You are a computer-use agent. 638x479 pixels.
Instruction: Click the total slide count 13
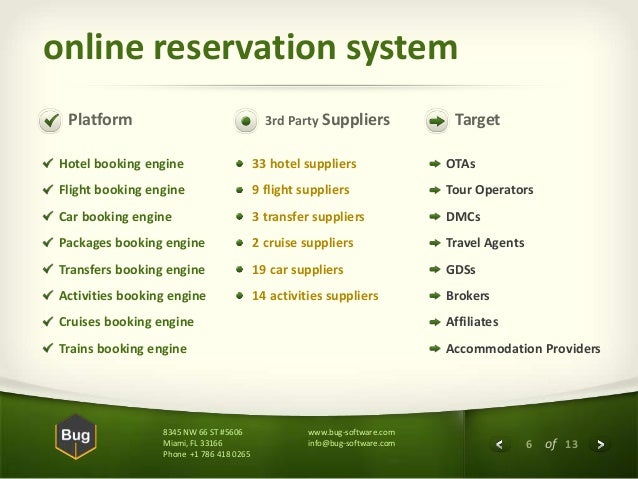(x=571, y=444)
